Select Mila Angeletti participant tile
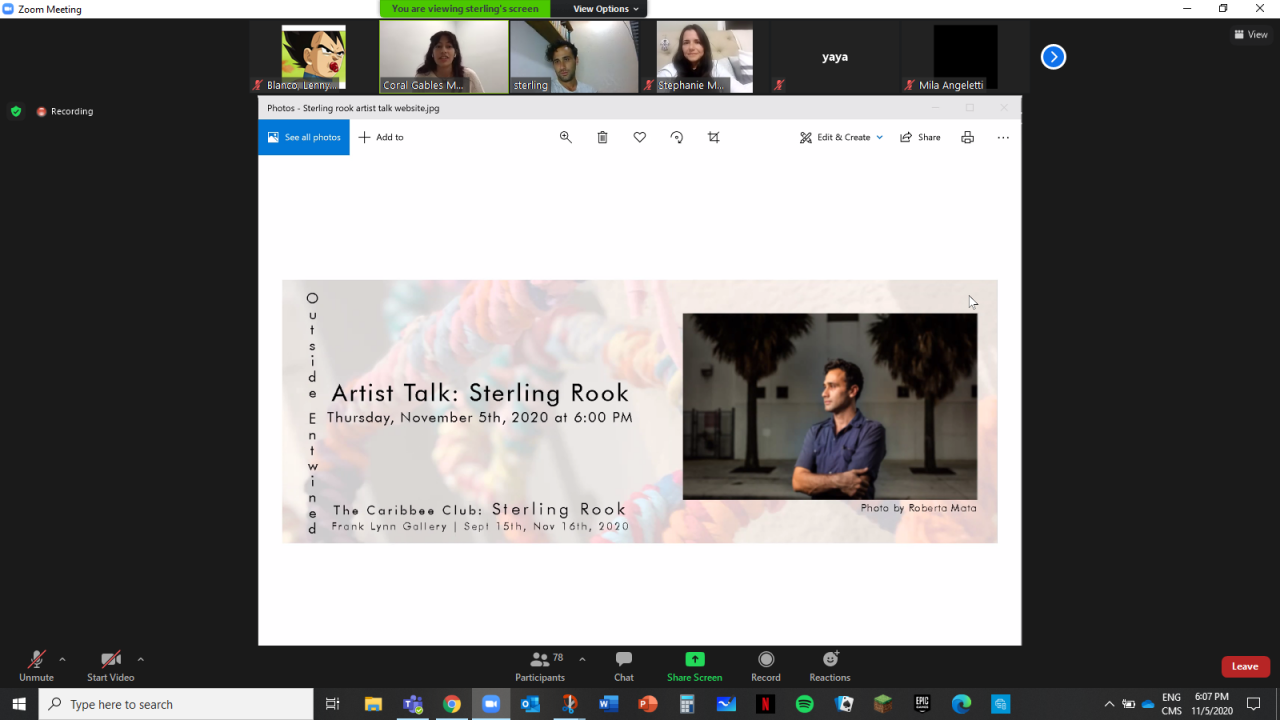Image resolution: width=1280 pixels, height=720 pixels. (966, 57)
